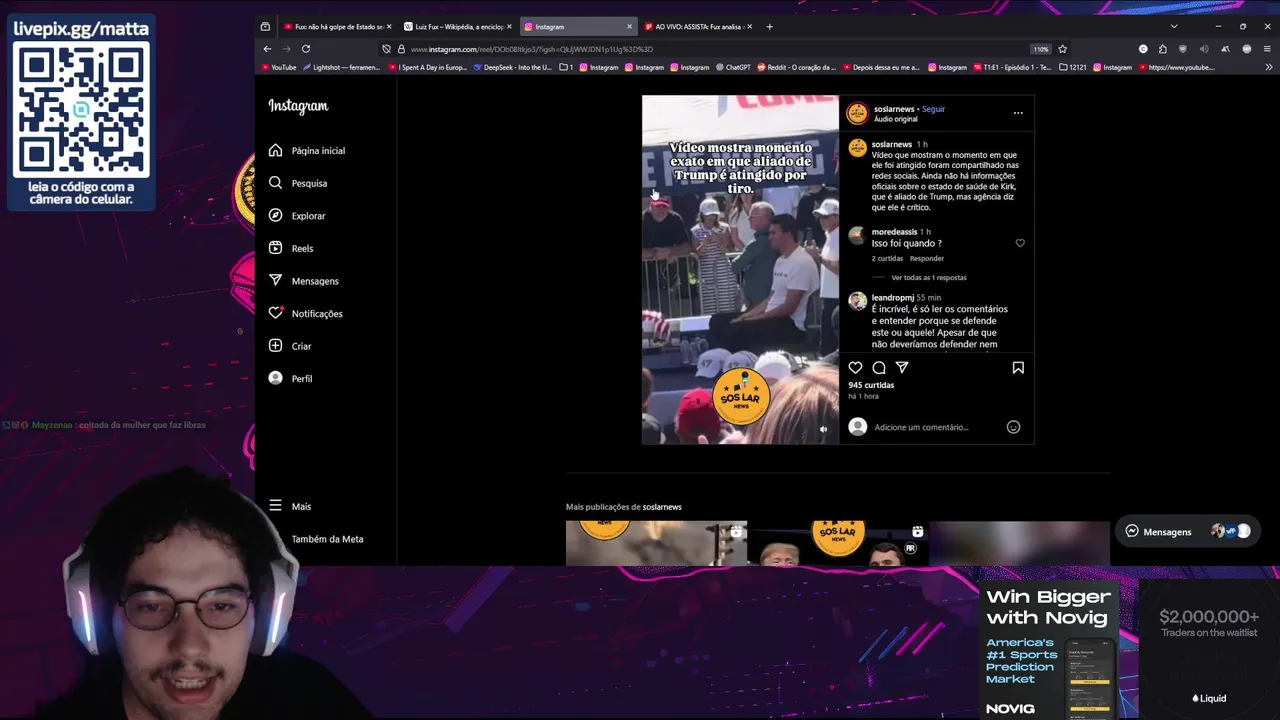The height and width of the screenshot is (720, 1280).
Task: Open the Explorar compass icon
Action: coord(275,215)
